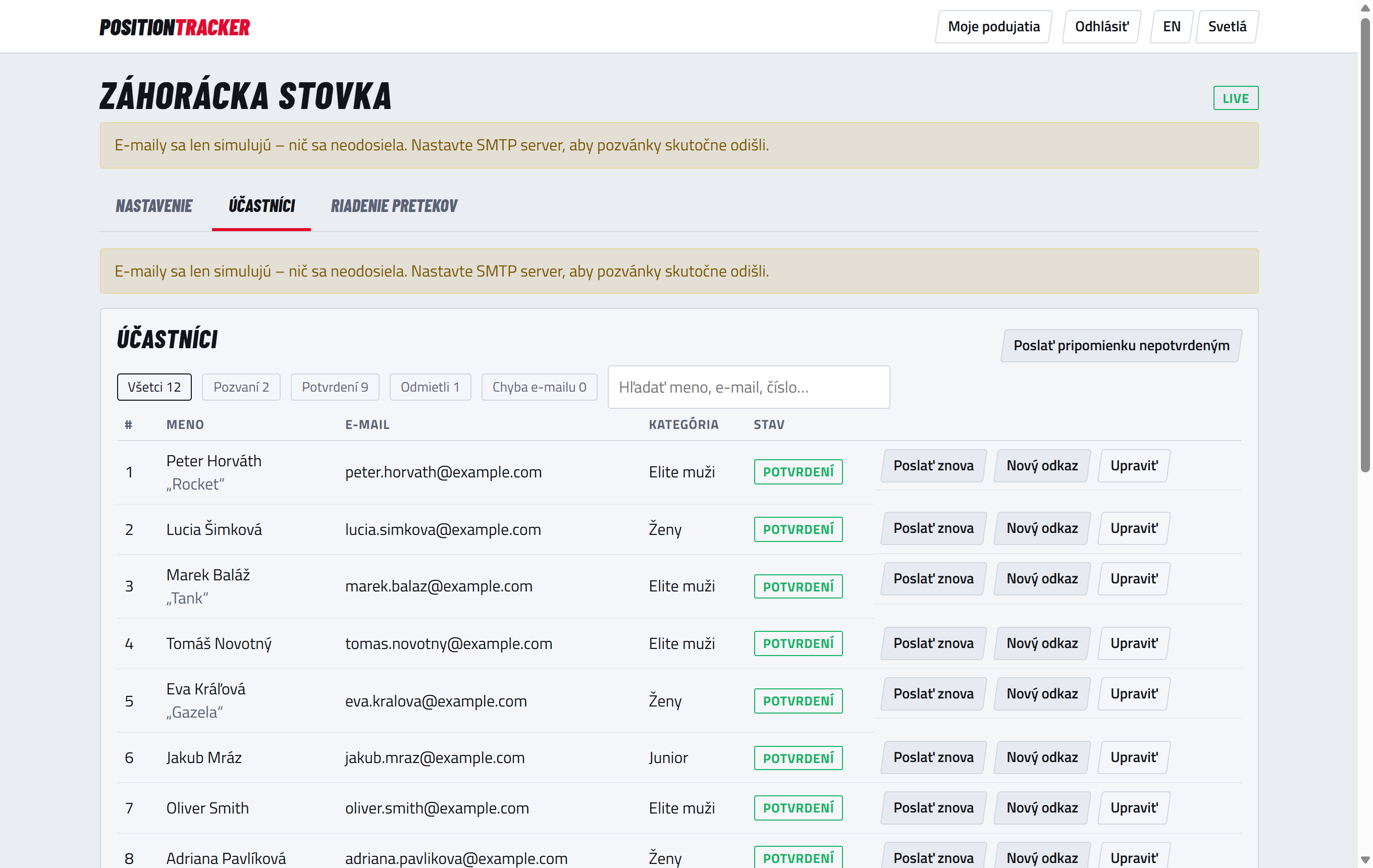Resend invite to Tomáš Novotný

[933, 643]
